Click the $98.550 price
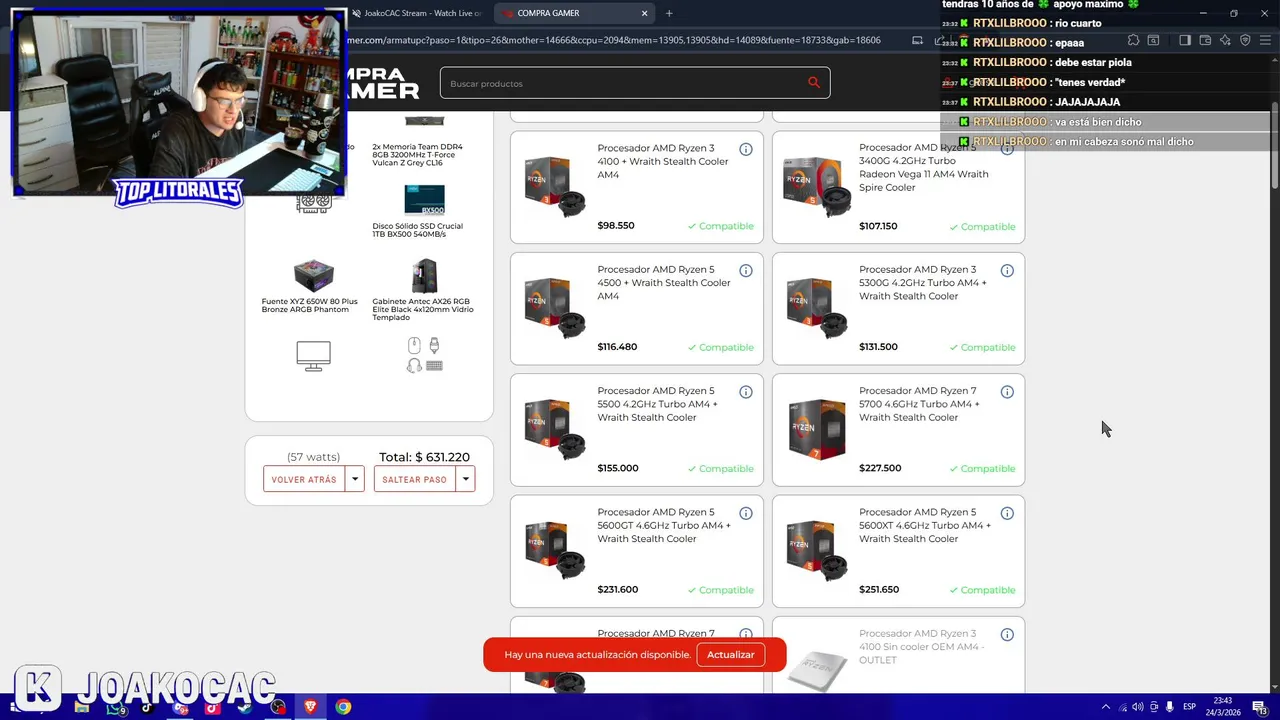The height and width of the screenshot is (720, 1280). (x=616, y=226)
